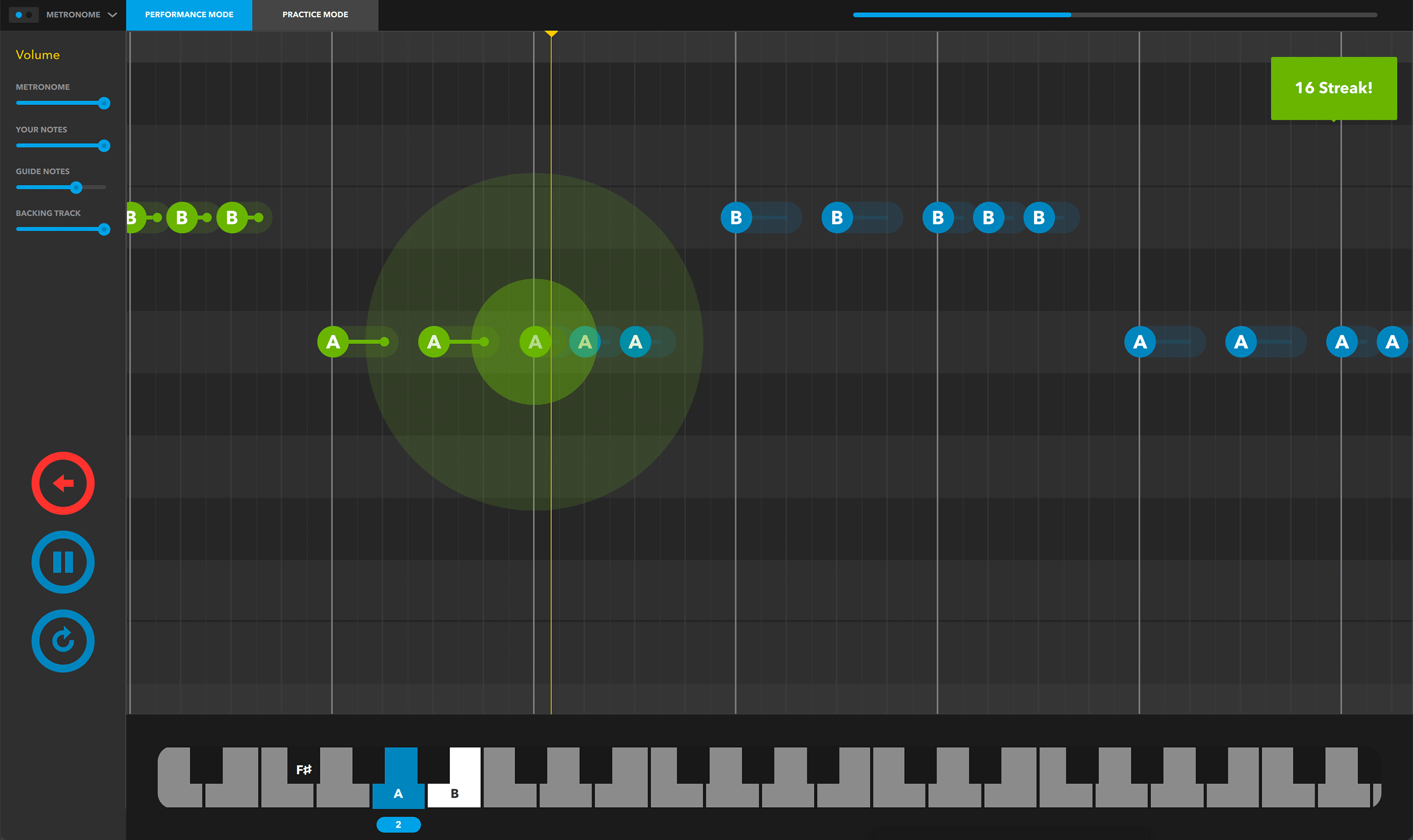Toggle the metronome switch on
This screenshot has width=1413, height=840.
[24, 15]
